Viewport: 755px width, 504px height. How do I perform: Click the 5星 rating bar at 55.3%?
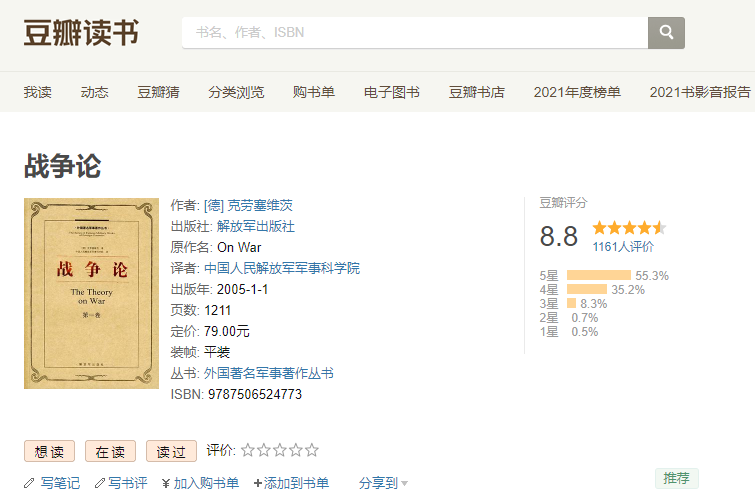tap(599, 275)
